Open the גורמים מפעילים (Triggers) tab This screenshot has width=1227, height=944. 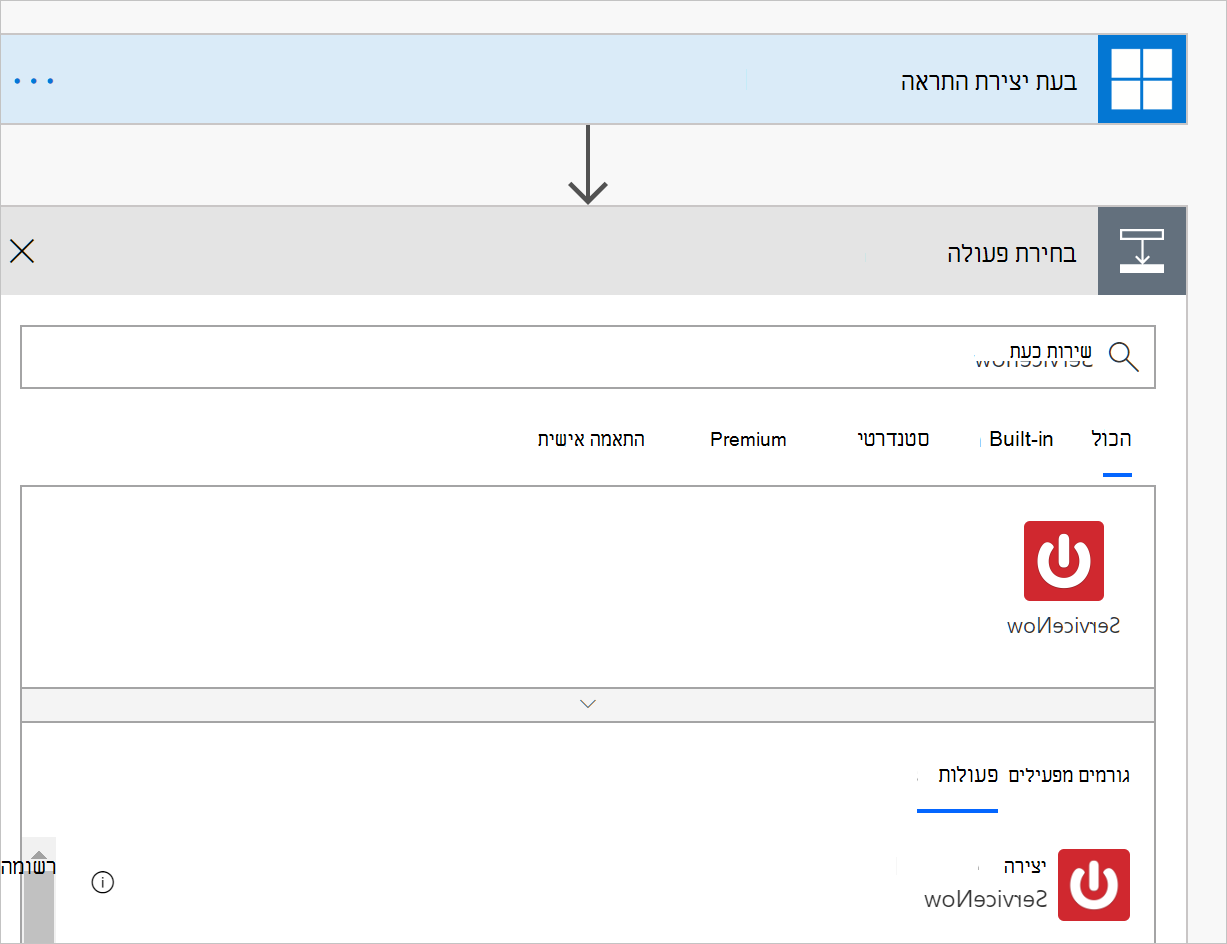[1069, 775]
